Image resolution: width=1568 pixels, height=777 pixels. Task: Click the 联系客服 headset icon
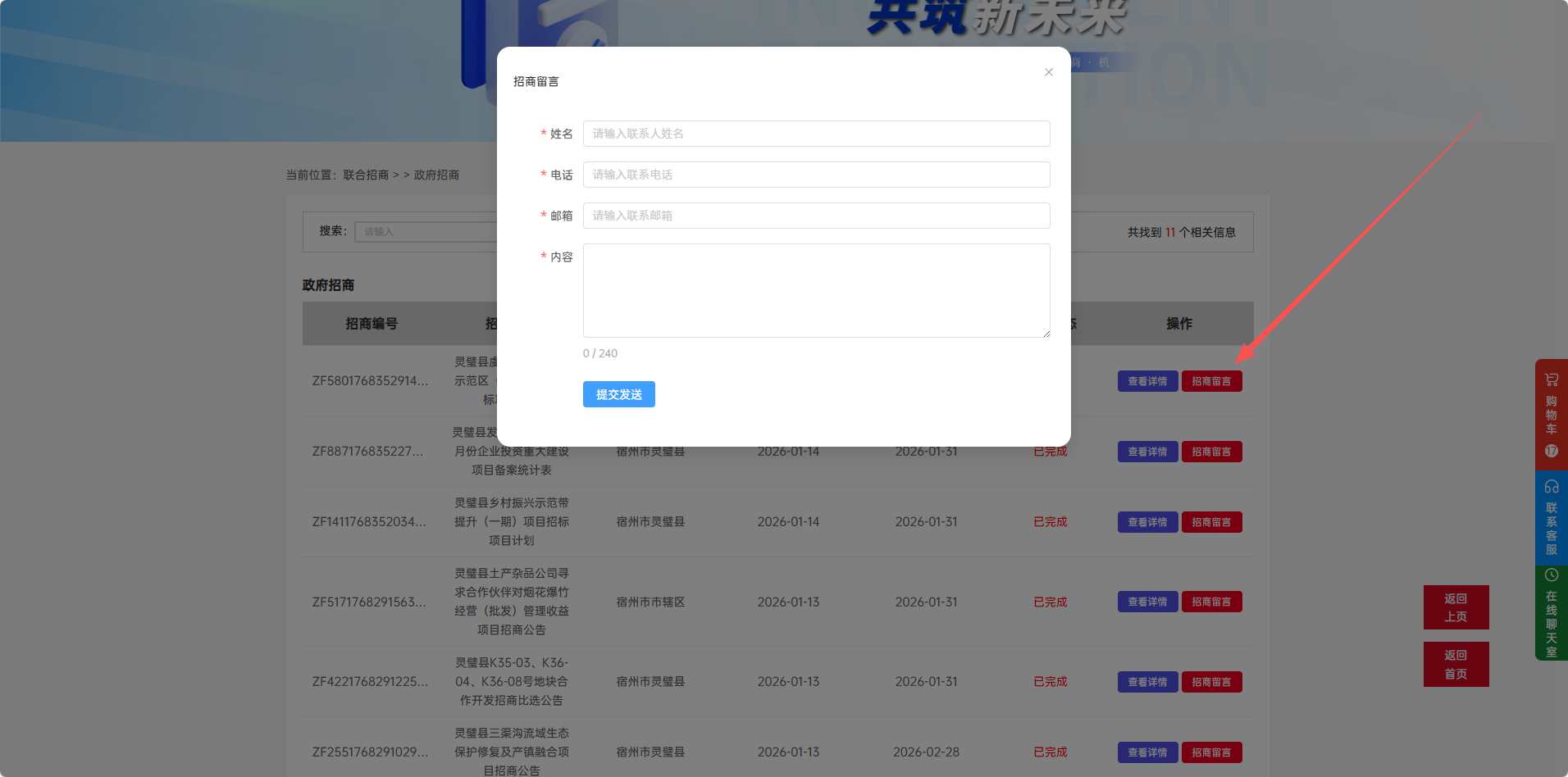1551,487
